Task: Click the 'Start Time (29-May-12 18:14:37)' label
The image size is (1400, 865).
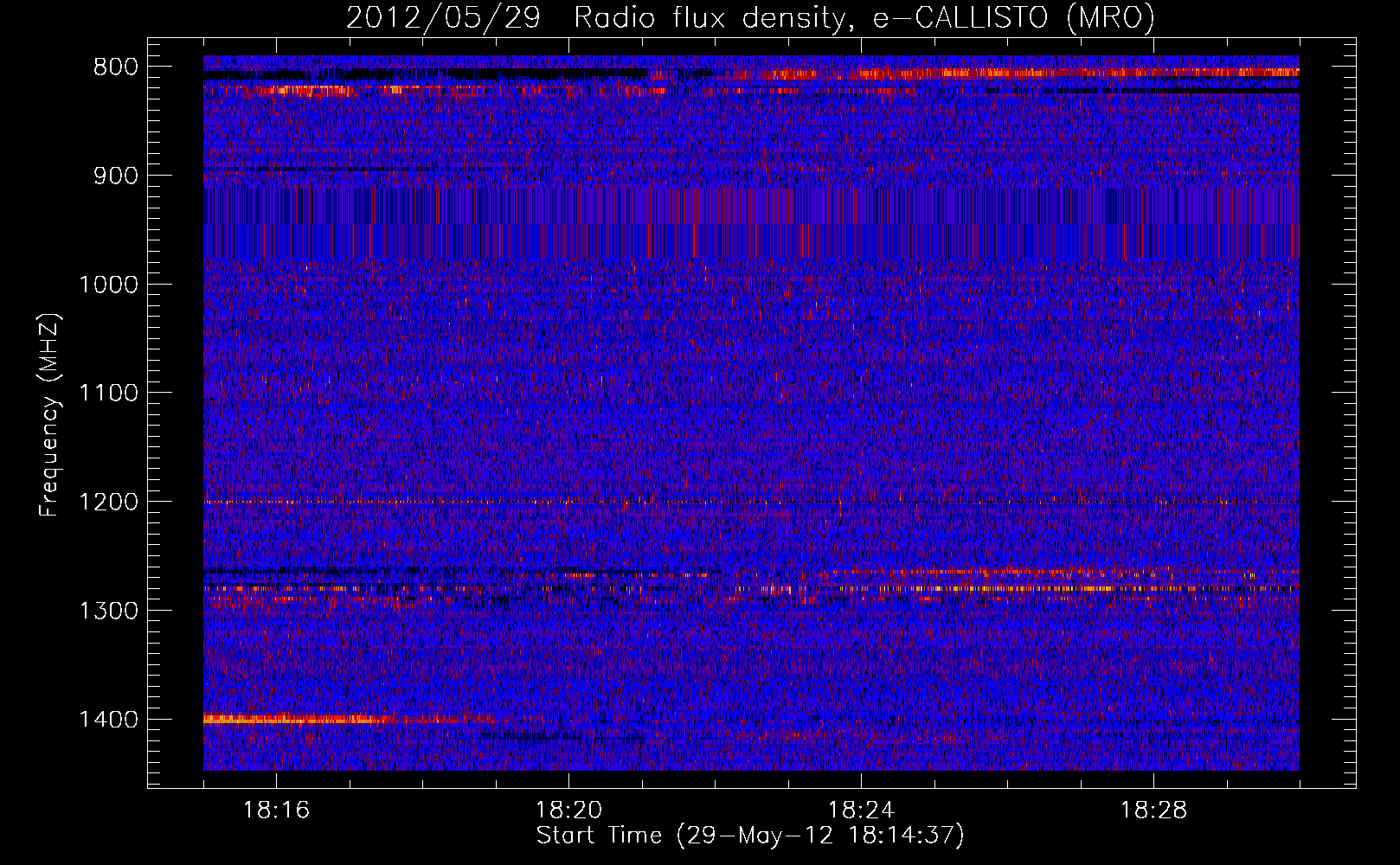Action: pos(750,836)
